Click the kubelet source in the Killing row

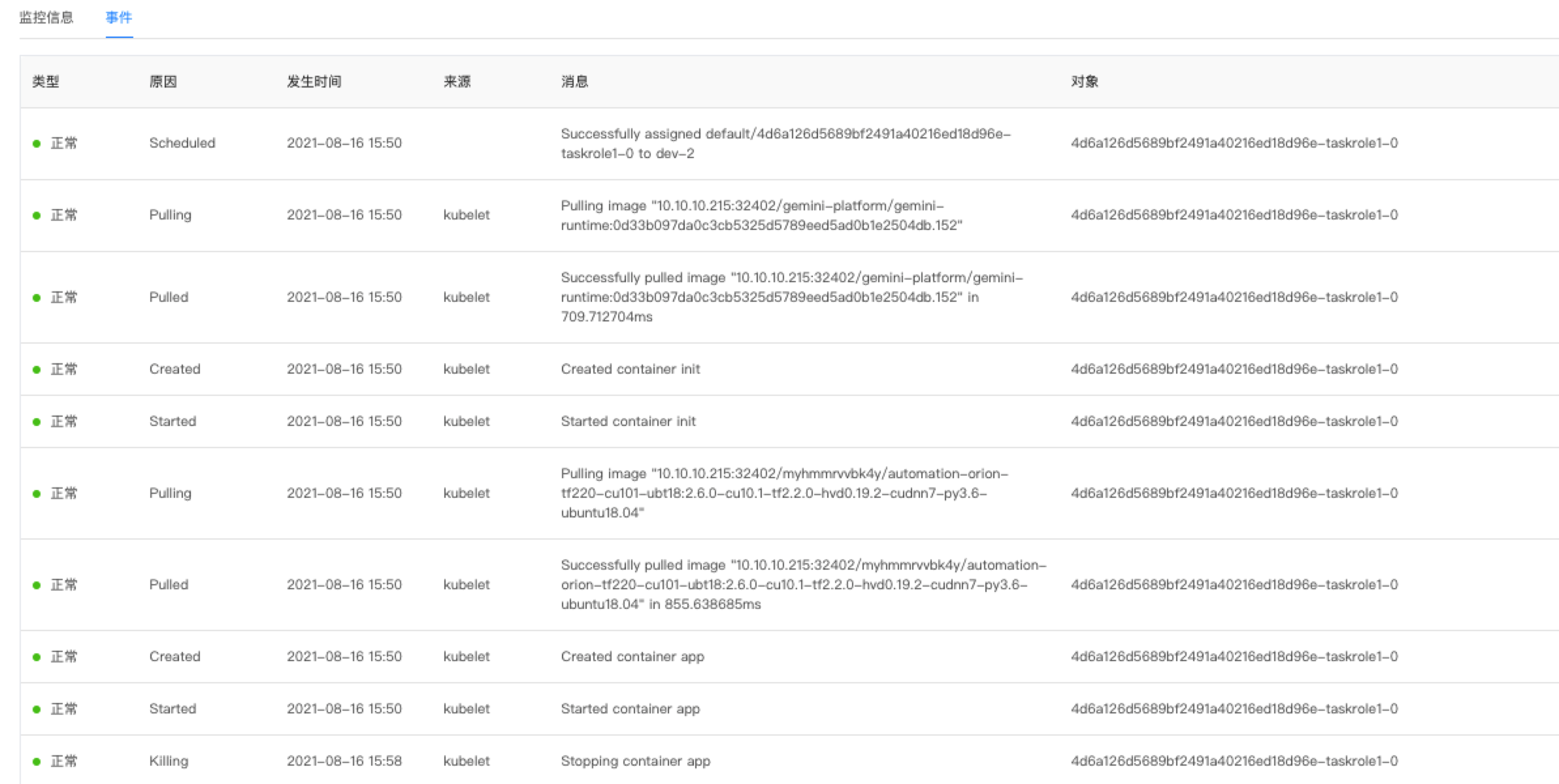467,761
